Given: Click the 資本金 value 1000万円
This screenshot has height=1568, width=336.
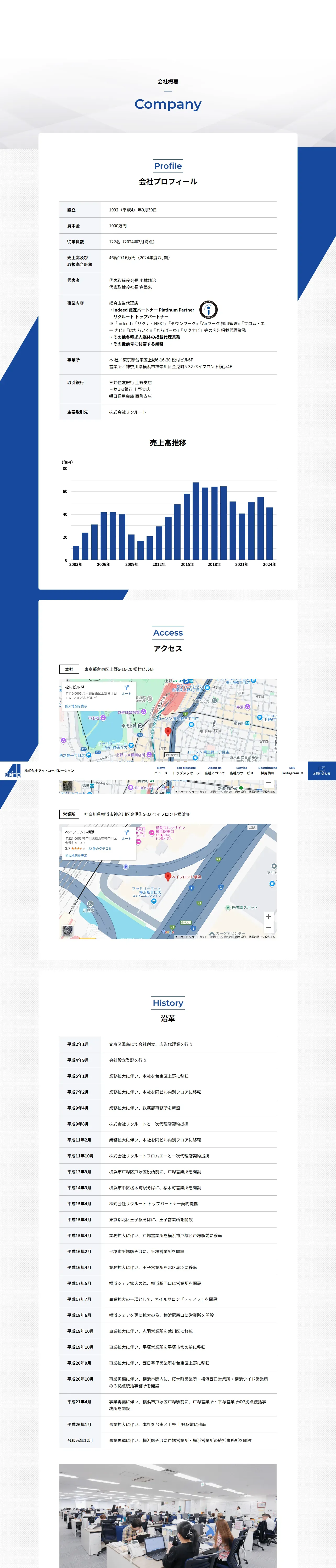Looking at the screenshot, I should (x=118, y=226).
